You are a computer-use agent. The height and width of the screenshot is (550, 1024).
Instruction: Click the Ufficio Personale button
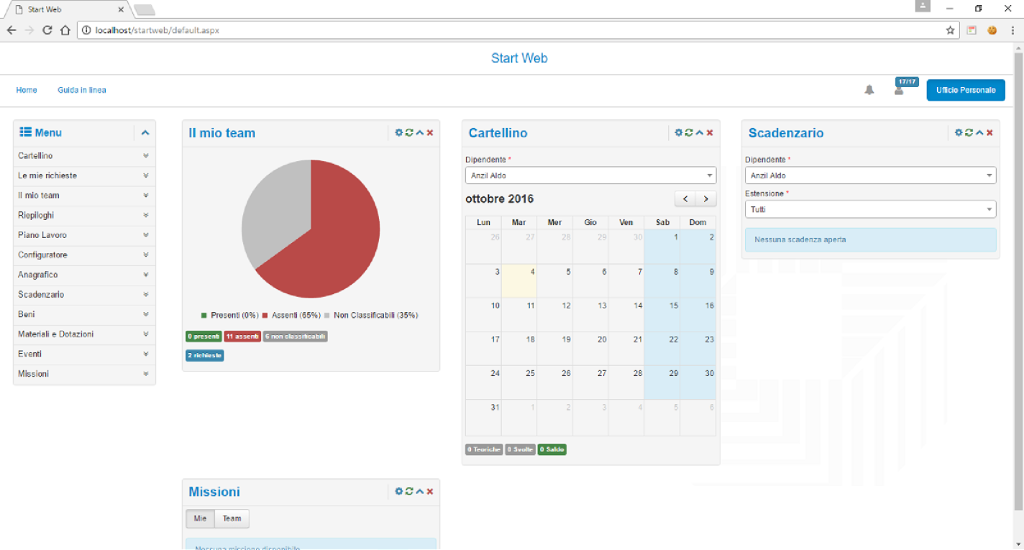965,91
